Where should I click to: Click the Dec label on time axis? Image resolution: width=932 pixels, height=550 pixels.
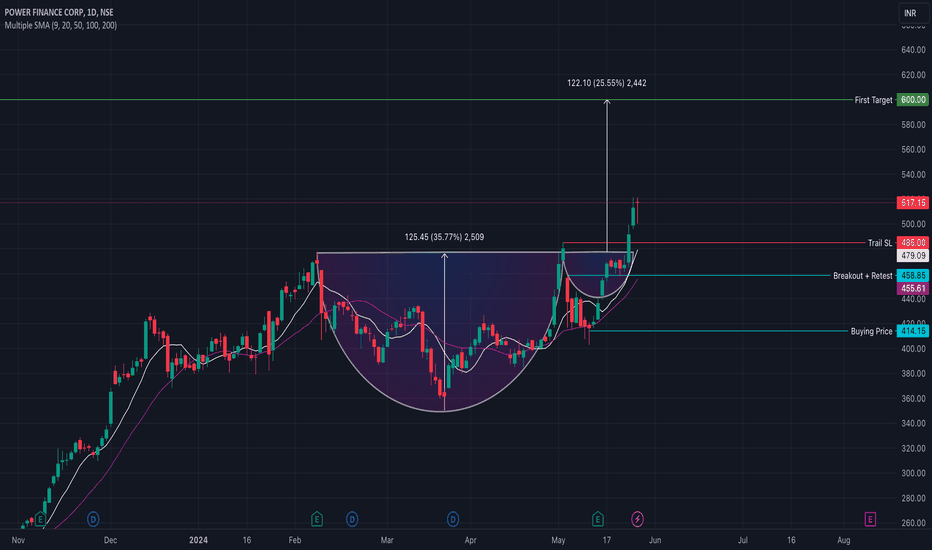pos(111,540)
